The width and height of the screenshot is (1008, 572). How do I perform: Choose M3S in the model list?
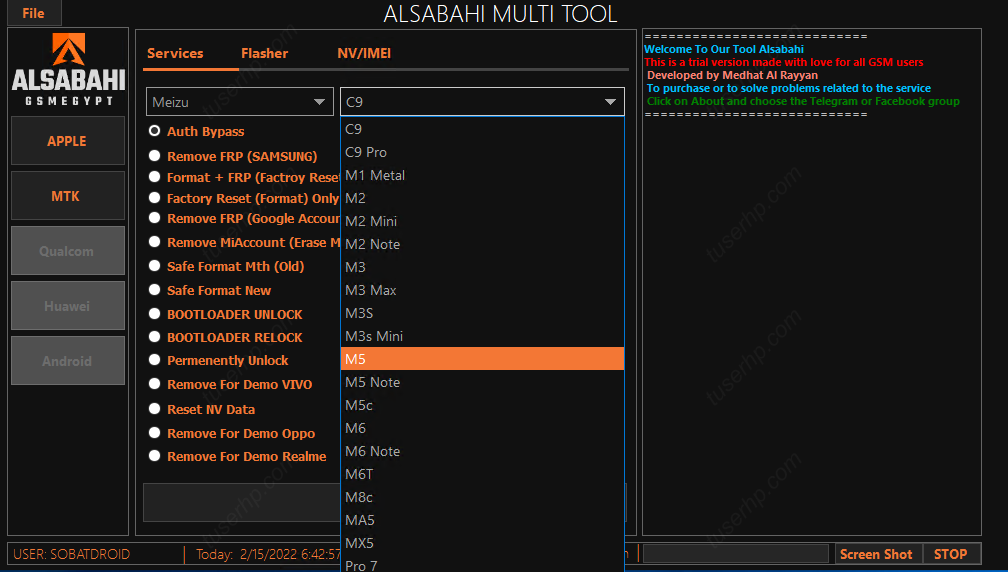pos(482,313)
